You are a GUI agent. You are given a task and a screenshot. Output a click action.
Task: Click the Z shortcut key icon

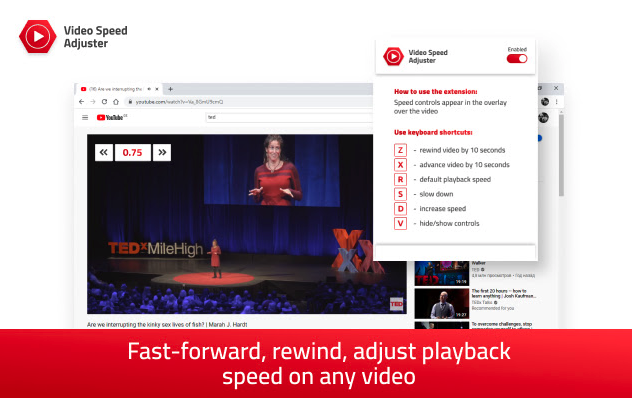click(400, 150)
